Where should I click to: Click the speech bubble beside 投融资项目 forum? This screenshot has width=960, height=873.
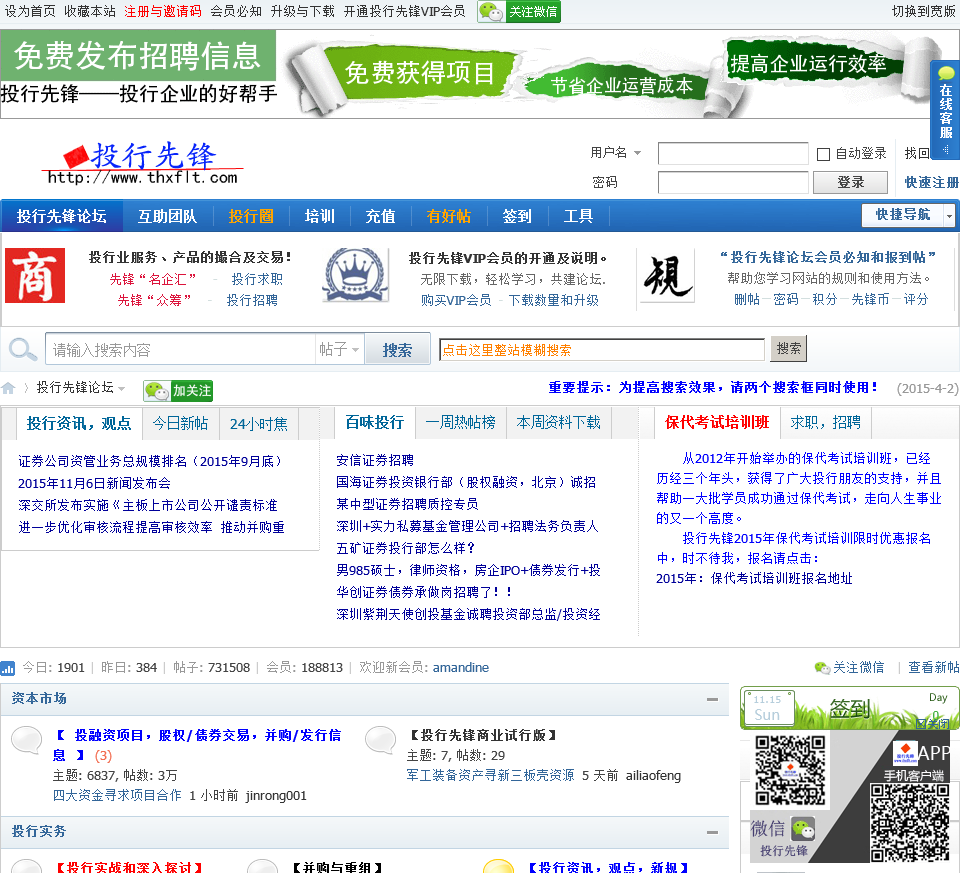[x=26, y=740]
